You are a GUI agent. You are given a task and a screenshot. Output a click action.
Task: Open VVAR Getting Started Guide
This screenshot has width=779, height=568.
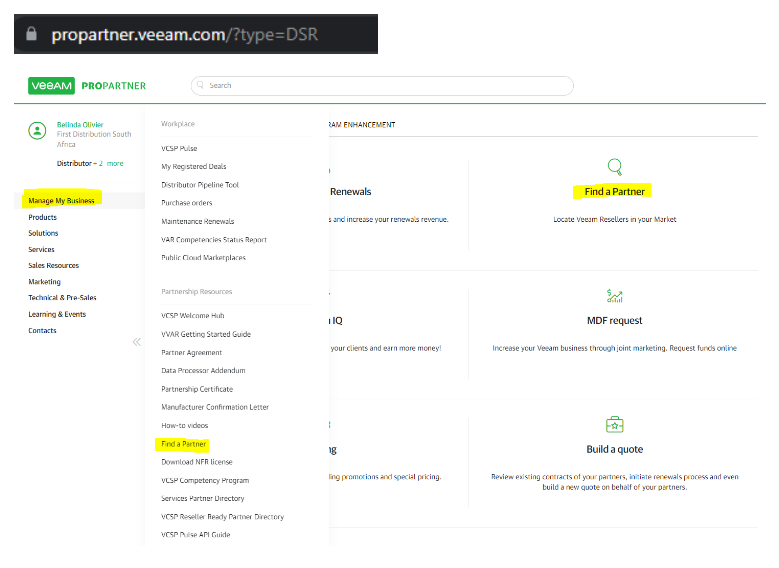206,334
